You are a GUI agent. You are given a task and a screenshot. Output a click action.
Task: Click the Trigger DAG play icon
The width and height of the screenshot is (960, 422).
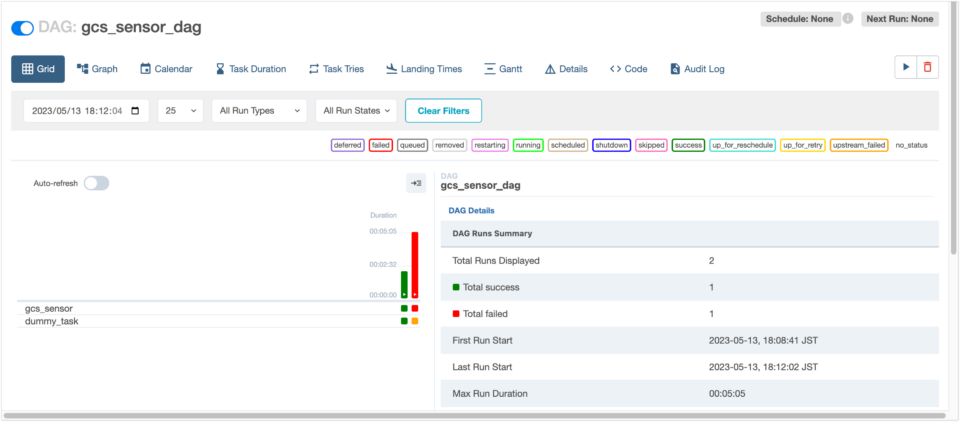coord(905,68)
